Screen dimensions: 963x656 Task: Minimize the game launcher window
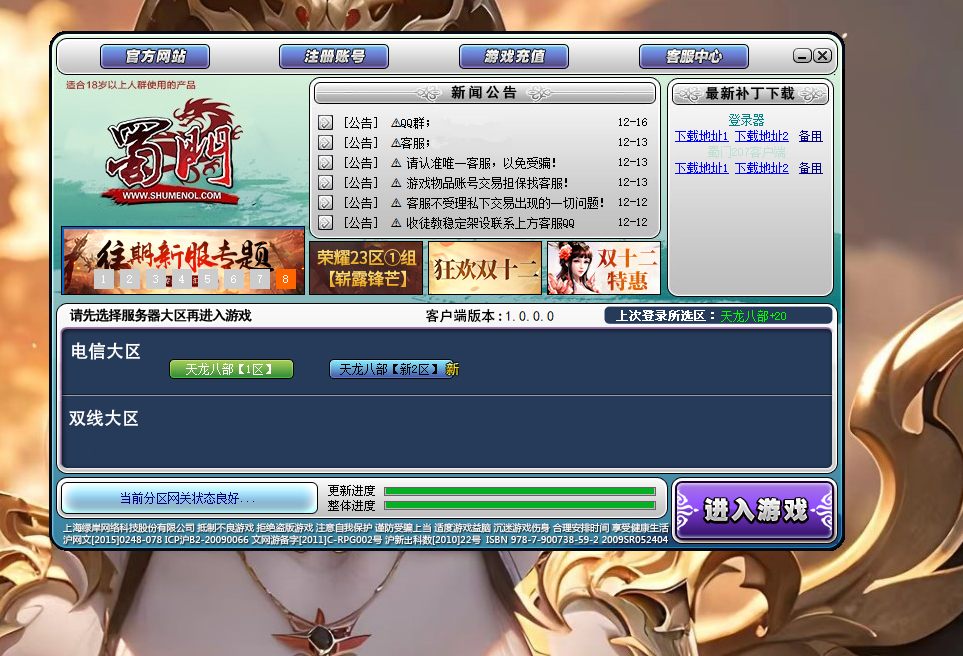click(x=802, y=56)
